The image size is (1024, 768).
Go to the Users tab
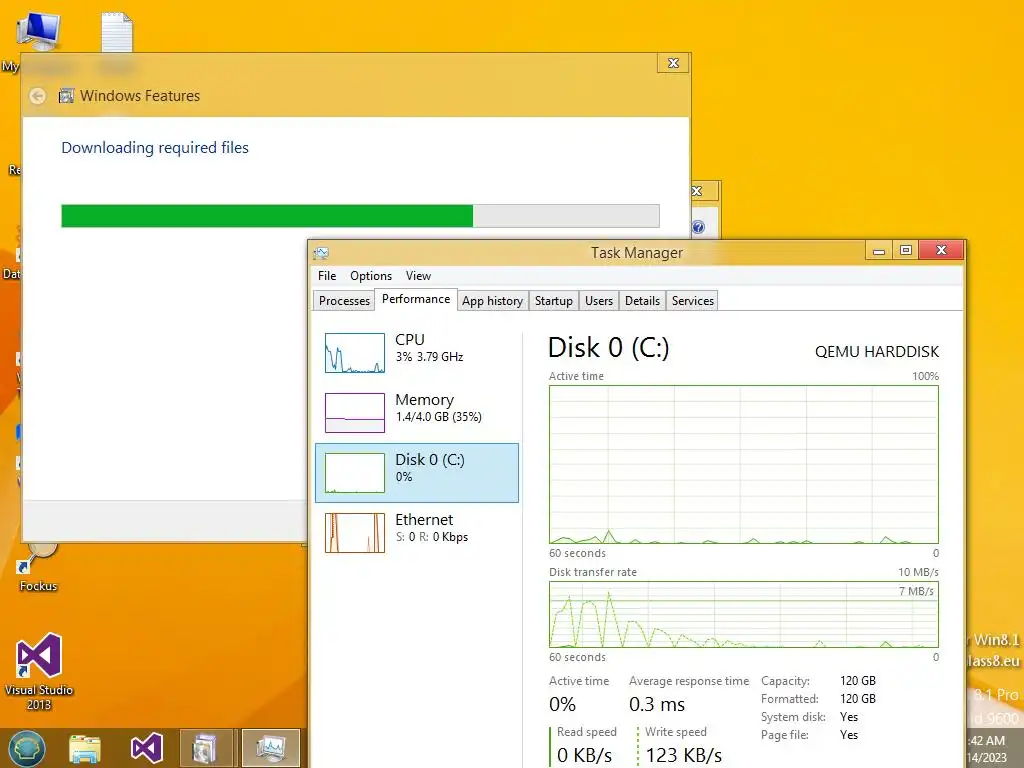click(599, 300)
